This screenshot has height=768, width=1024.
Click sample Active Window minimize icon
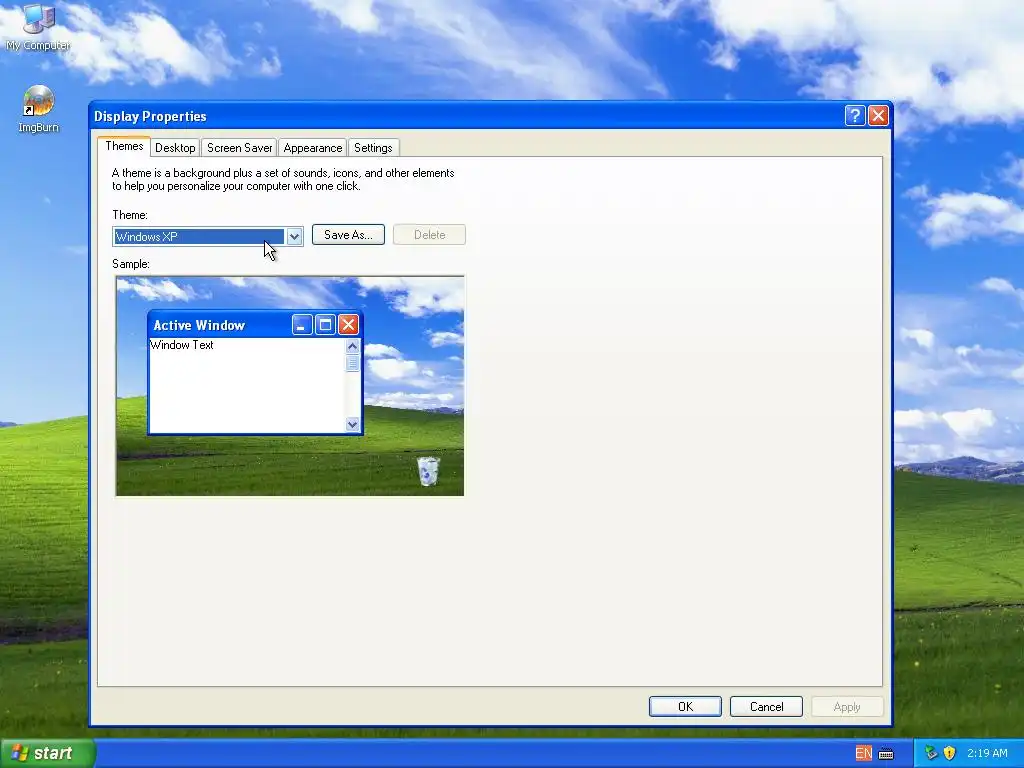coord(302,325)
